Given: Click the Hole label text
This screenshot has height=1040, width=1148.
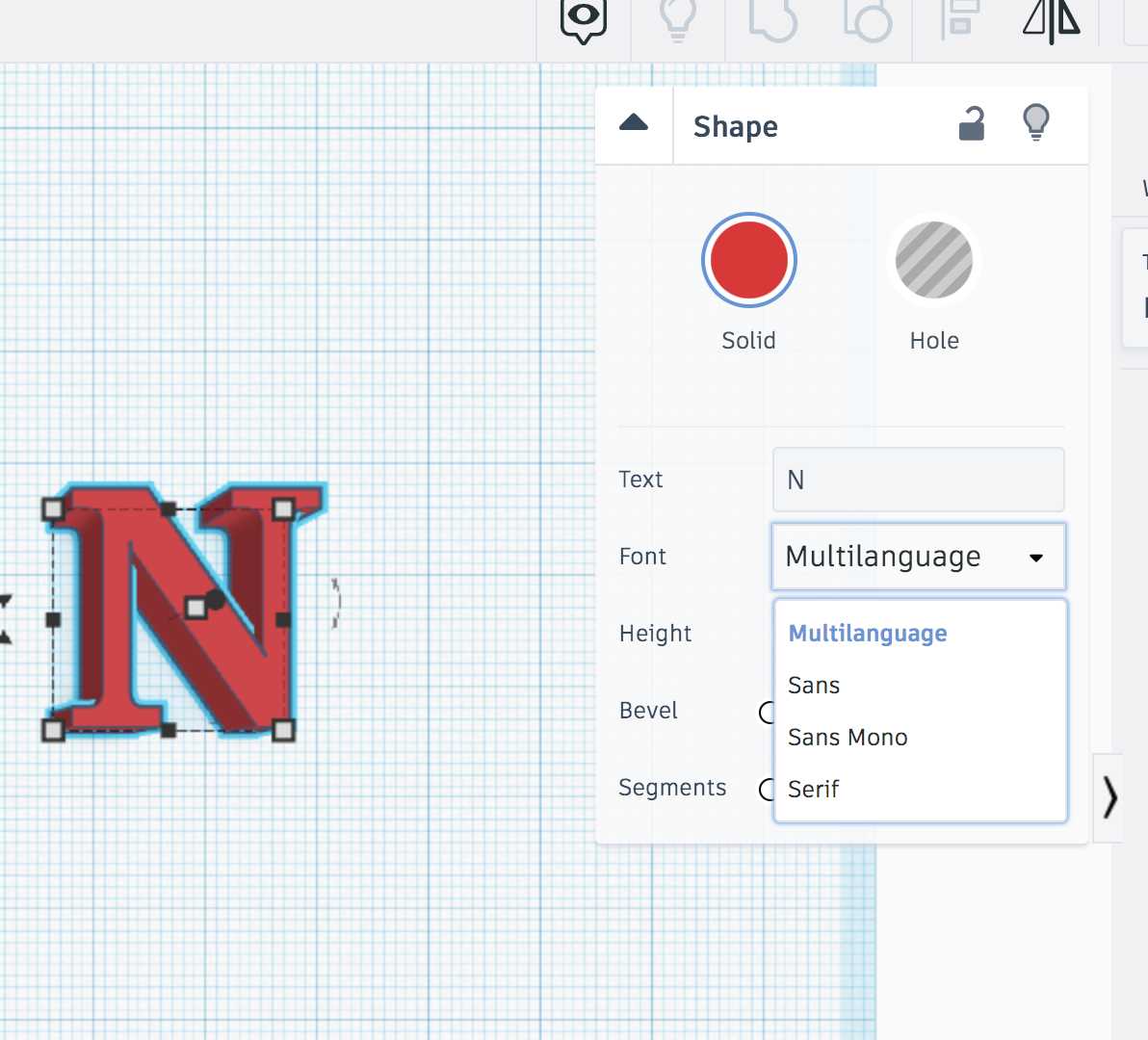Looking at the screenshot, I should click(x=934, y=340).
